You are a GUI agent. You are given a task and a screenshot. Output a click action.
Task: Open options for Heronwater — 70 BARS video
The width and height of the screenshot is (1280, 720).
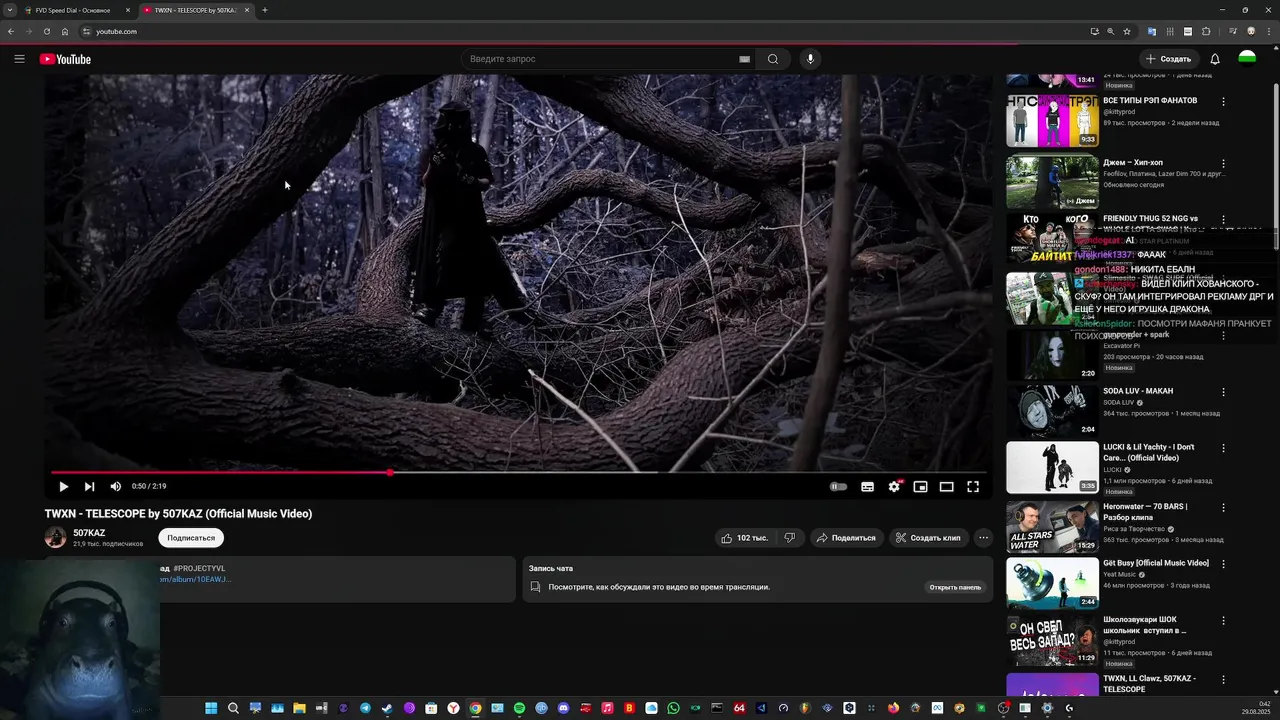(1223, 507)
